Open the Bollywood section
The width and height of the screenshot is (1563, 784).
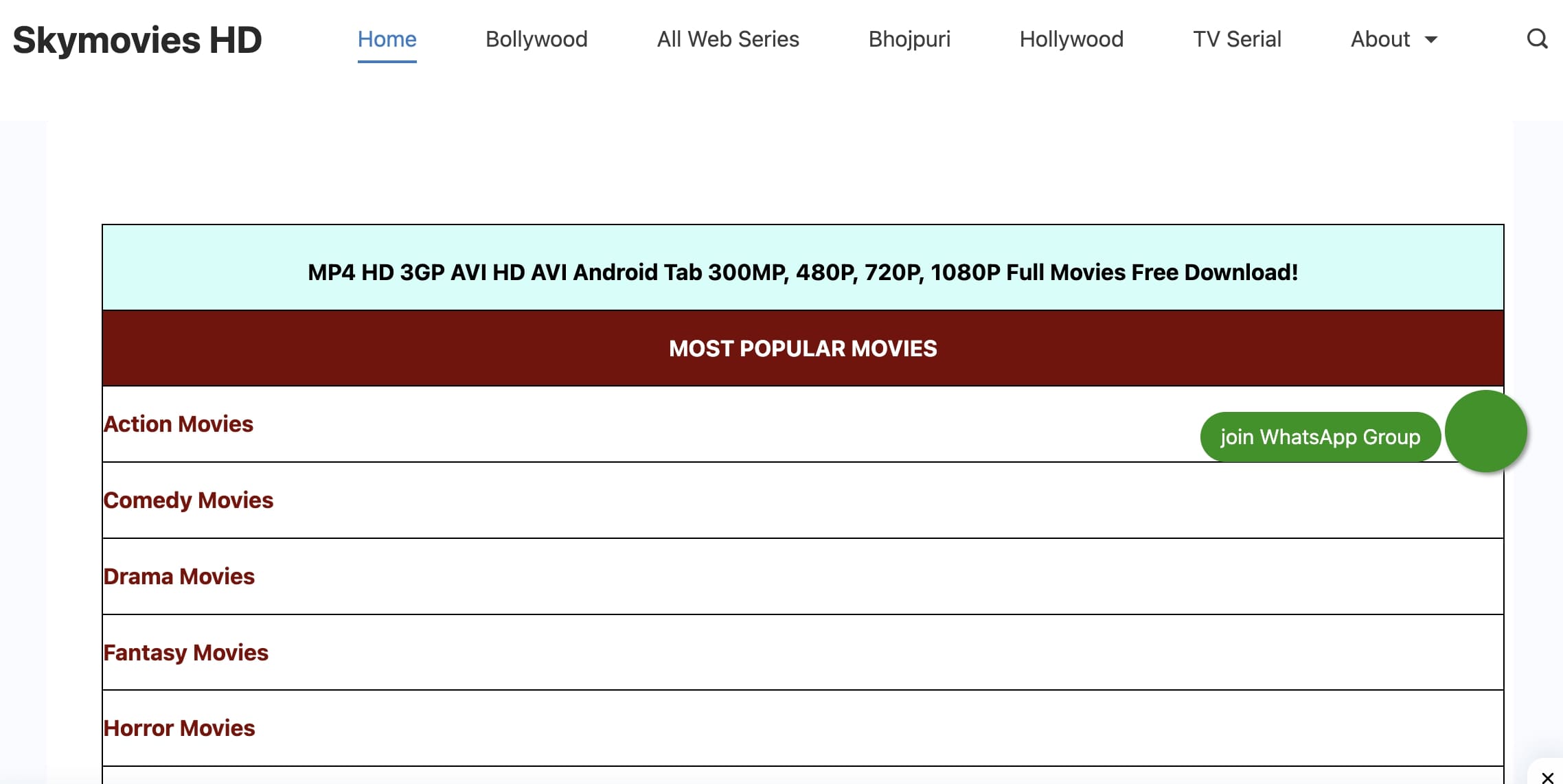pos(536,39)
